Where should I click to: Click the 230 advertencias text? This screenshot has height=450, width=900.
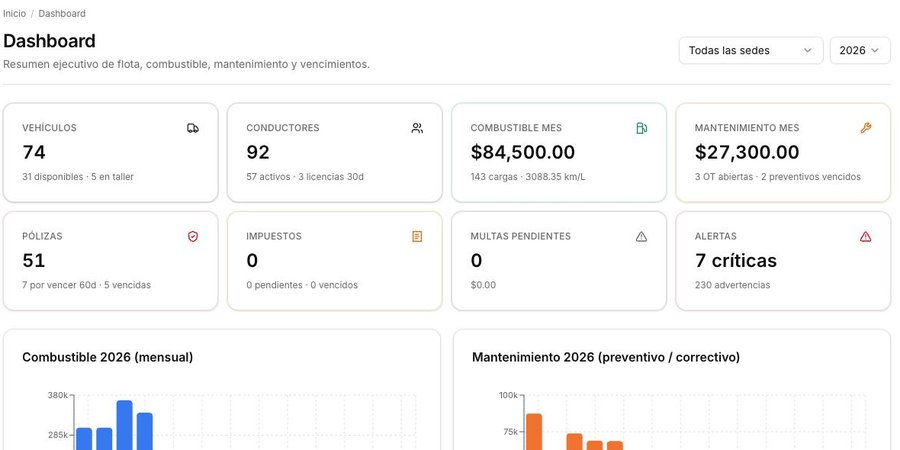click(x=732, y=285)
